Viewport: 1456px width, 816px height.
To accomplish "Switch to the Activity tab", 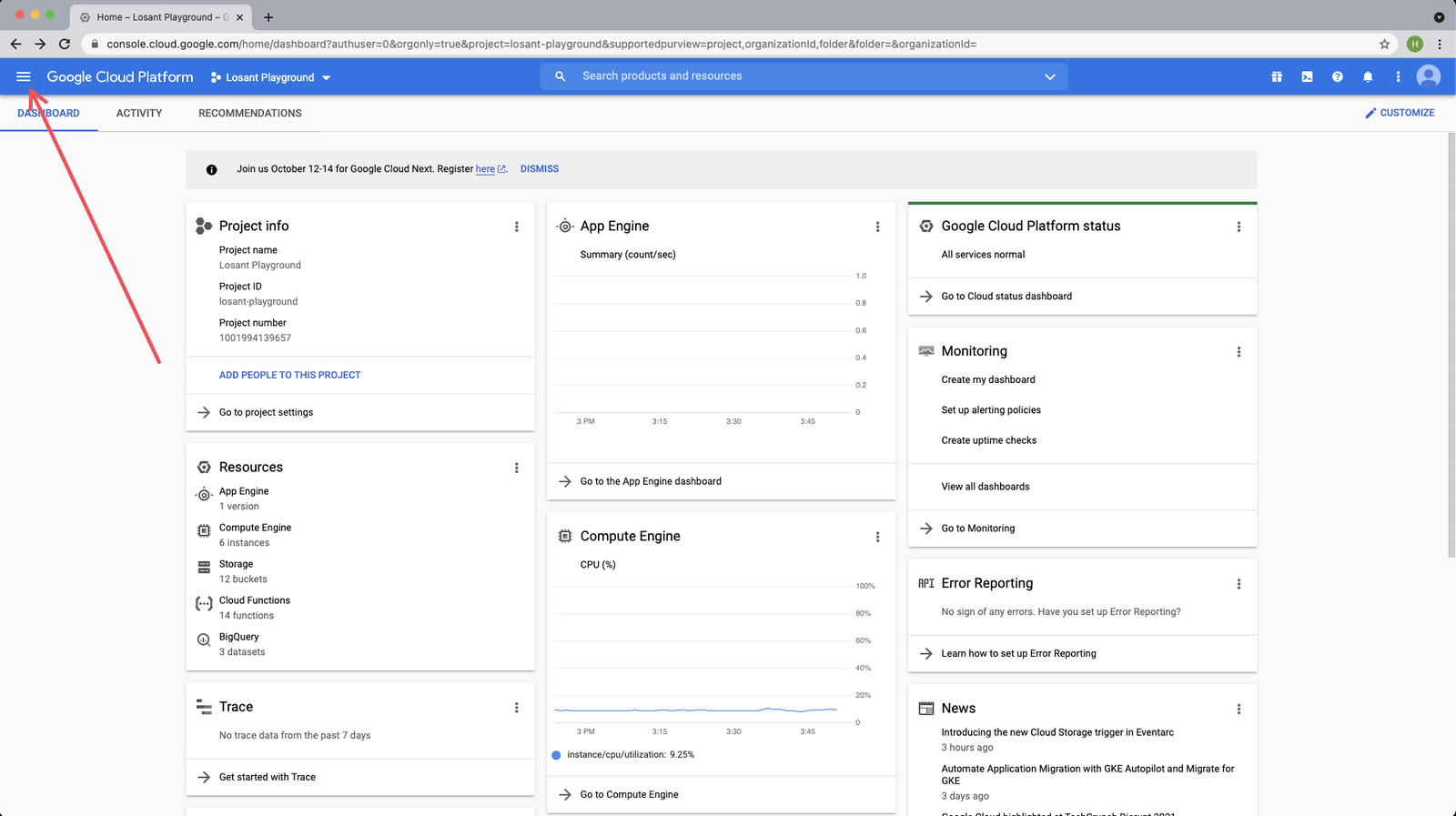I will tap(139, 114).
